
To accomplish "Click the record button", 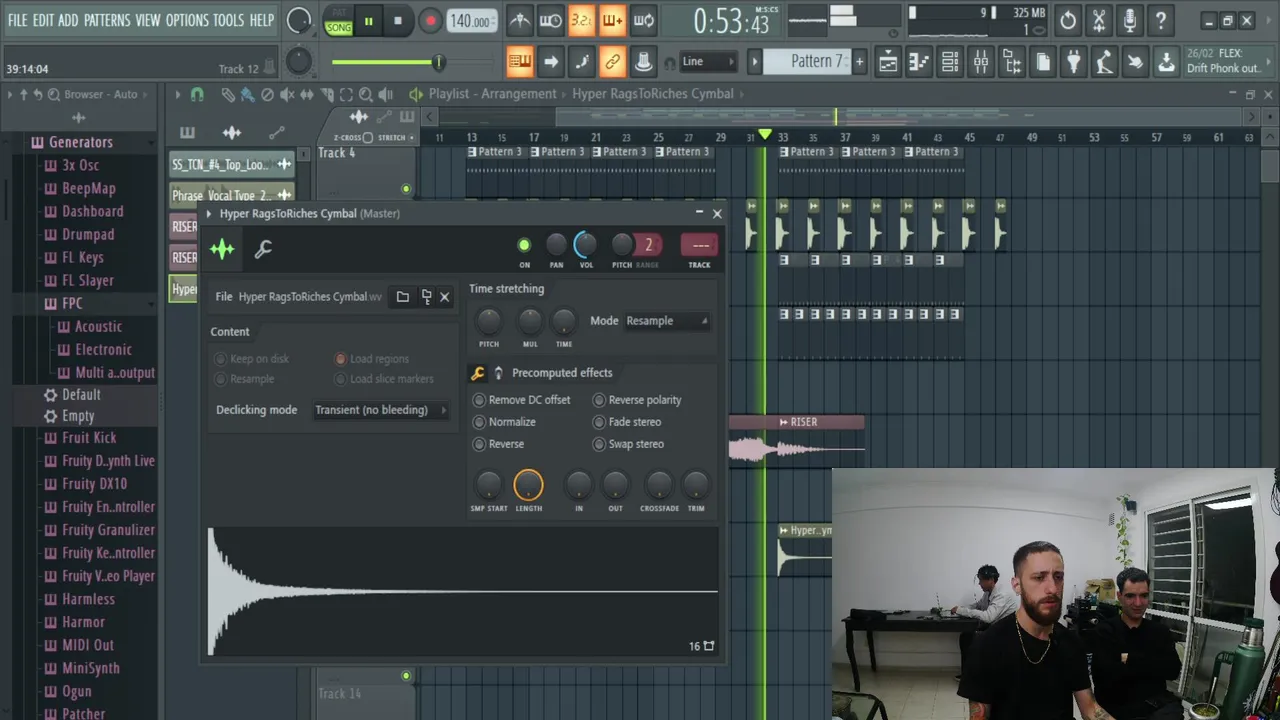I will pyautogui.click(x=430, y=21).
